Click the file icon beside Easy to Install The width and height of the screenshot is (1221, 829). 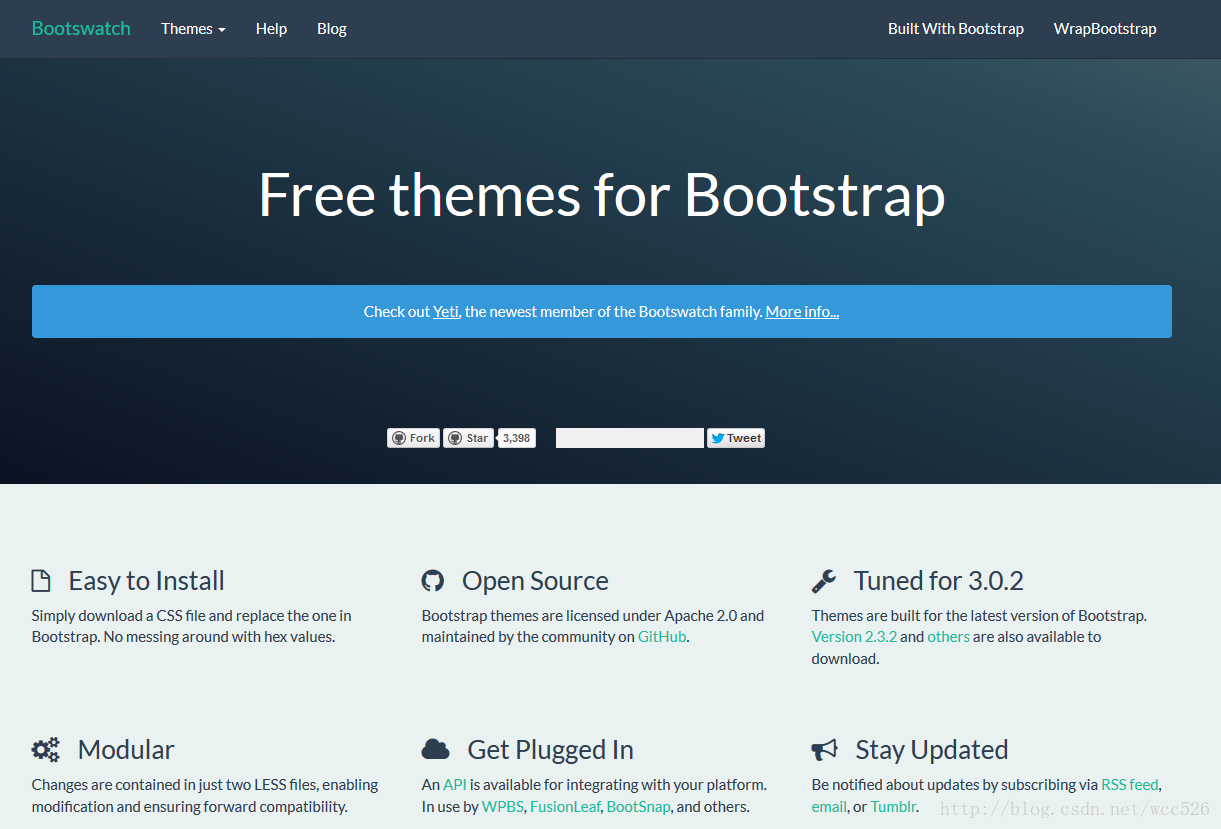[41, 581]
